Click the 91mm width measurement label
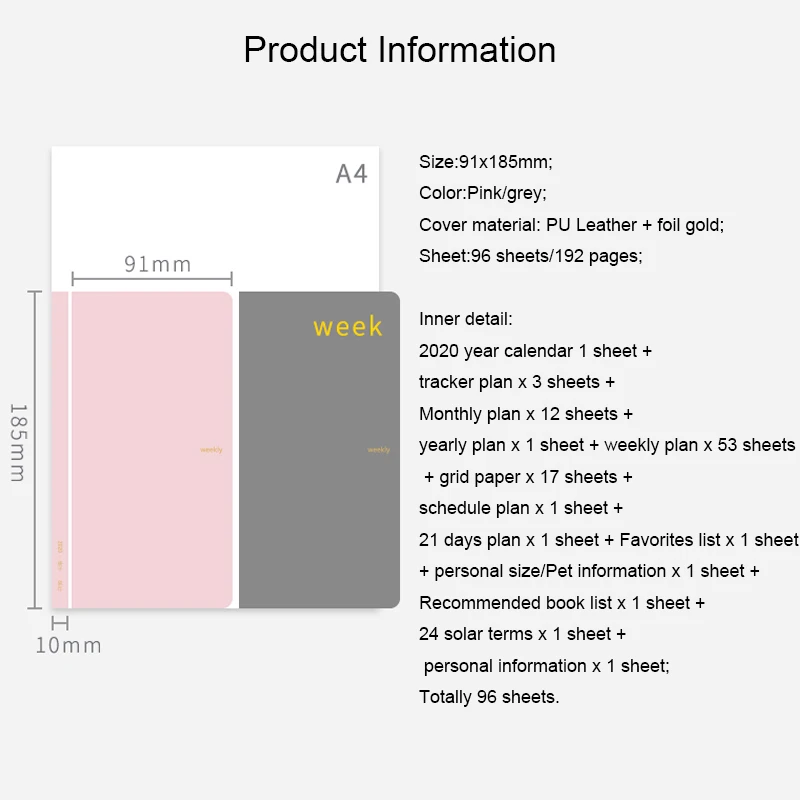 158,264
